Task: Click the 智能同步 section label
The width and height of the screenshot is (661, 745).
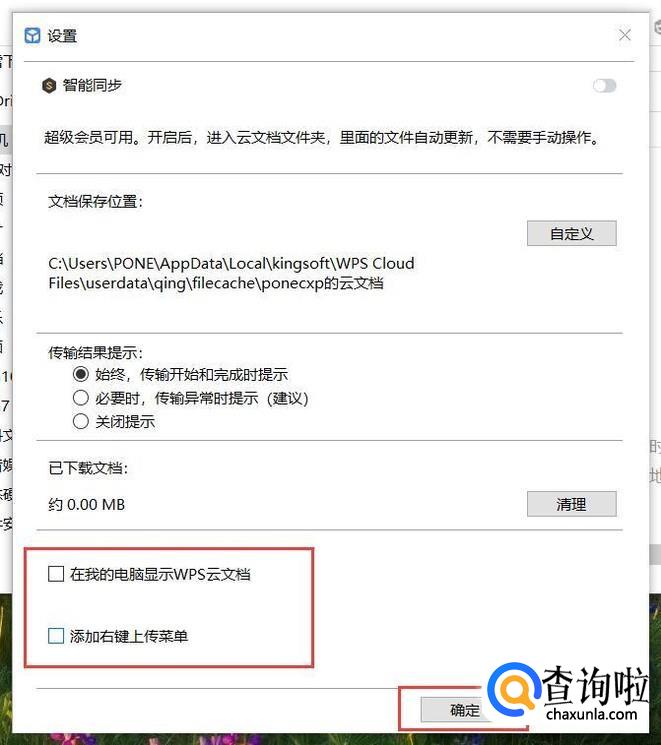Action: (x=92, y=86)
